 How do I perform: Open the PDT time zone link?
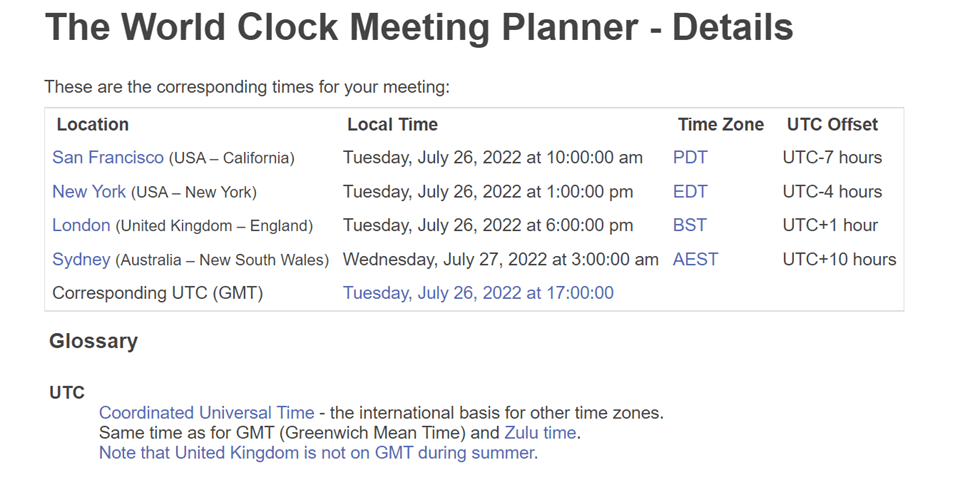(690, 158)
